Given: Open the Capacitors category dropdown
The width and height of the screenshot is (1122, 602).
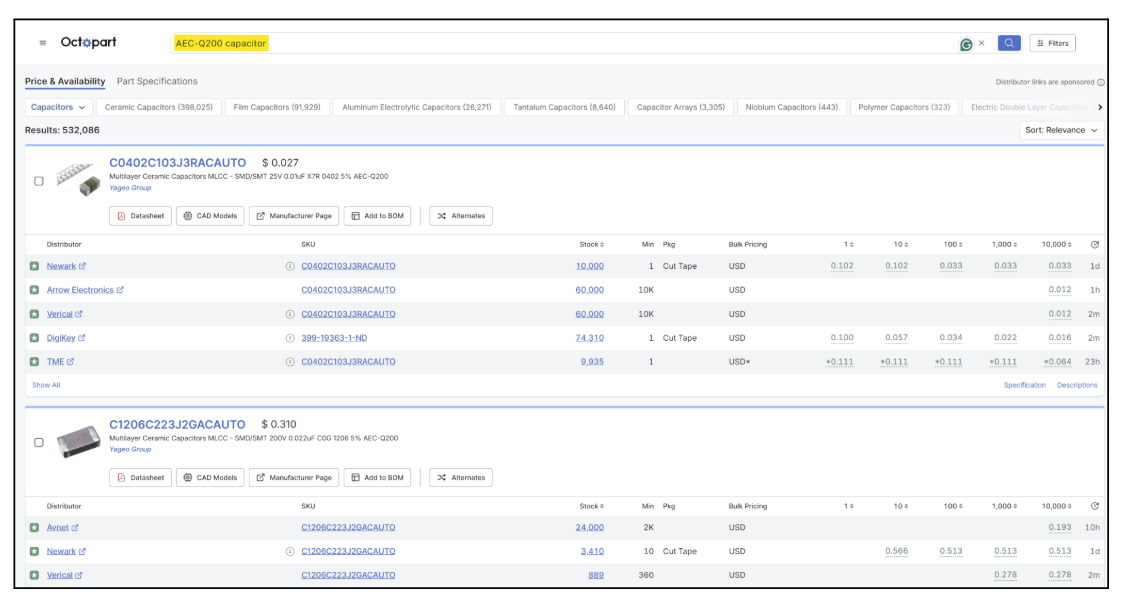Looking at the screenshot, I should [x=58, y=107].
